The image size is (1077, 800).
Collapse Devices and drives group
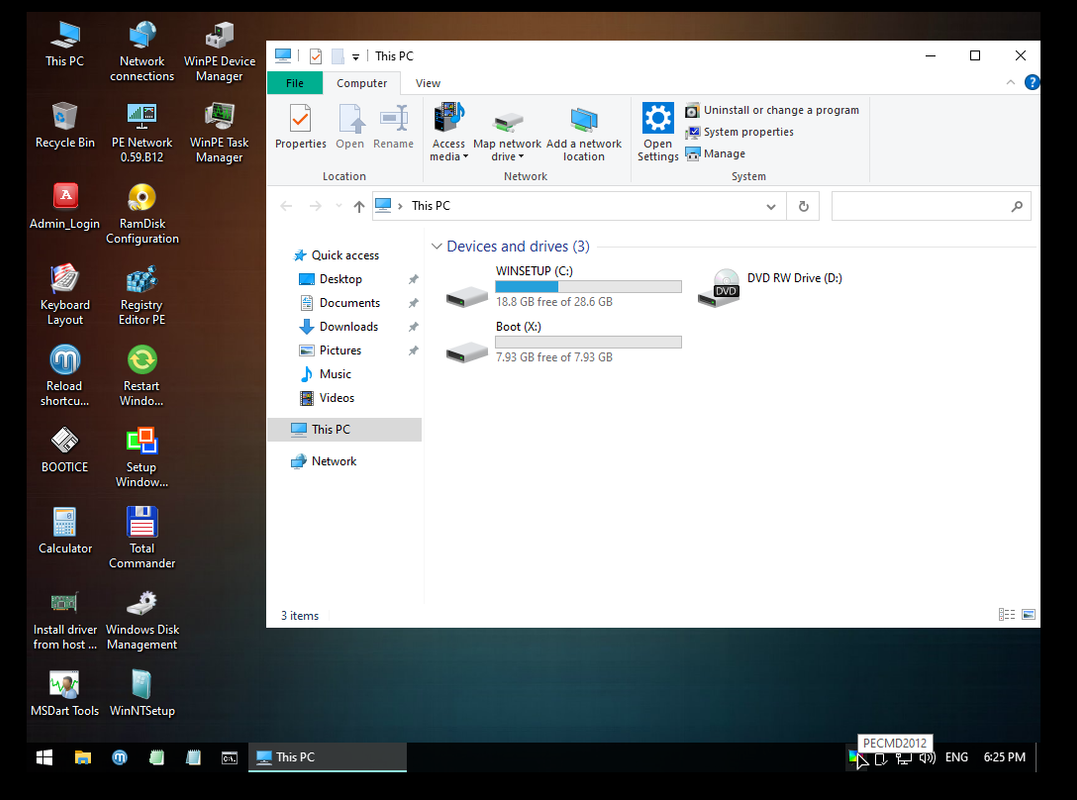tap(436, 247)
